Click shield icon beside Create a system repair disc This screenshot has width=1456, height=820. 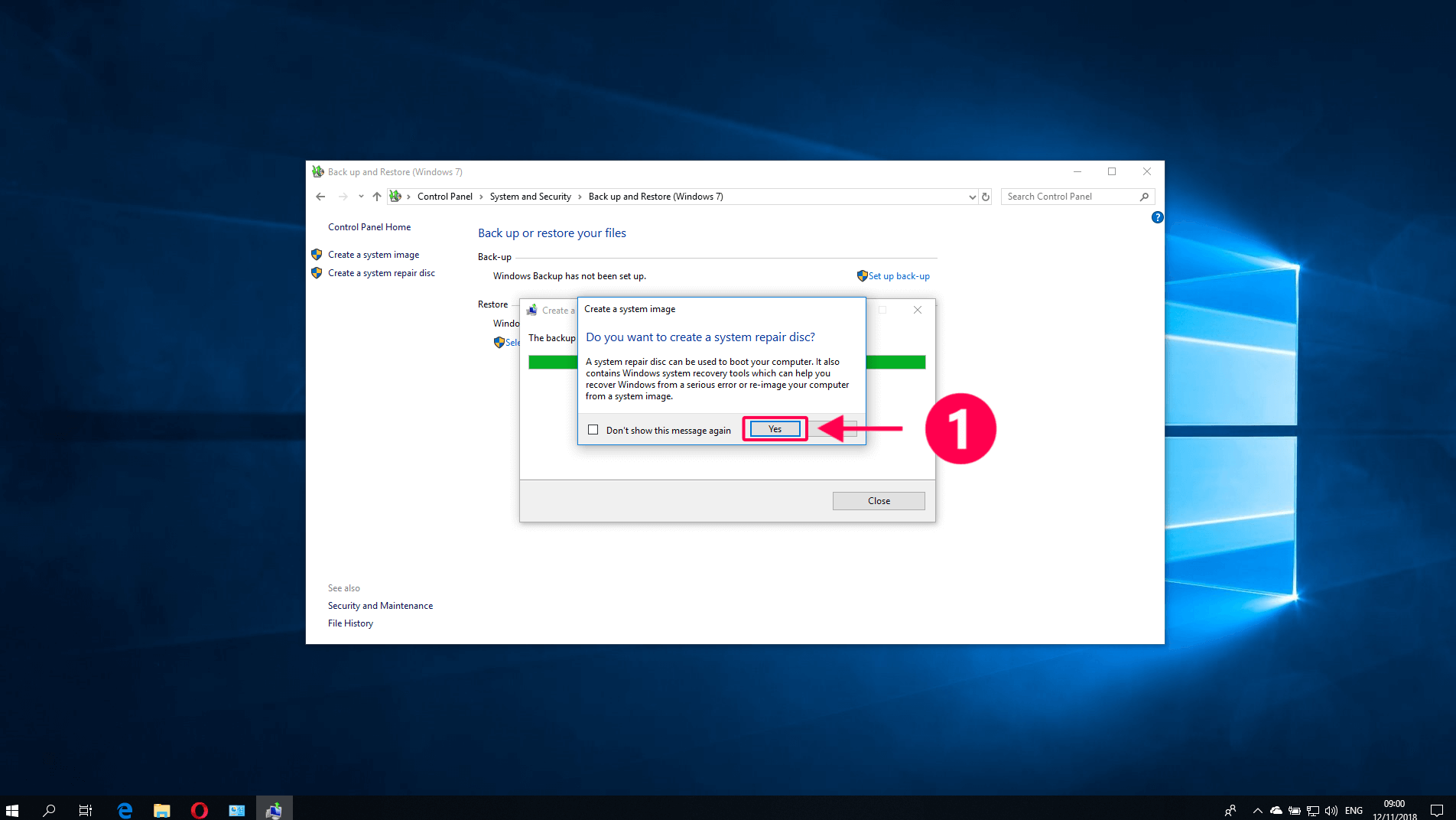tap(317, 273)
